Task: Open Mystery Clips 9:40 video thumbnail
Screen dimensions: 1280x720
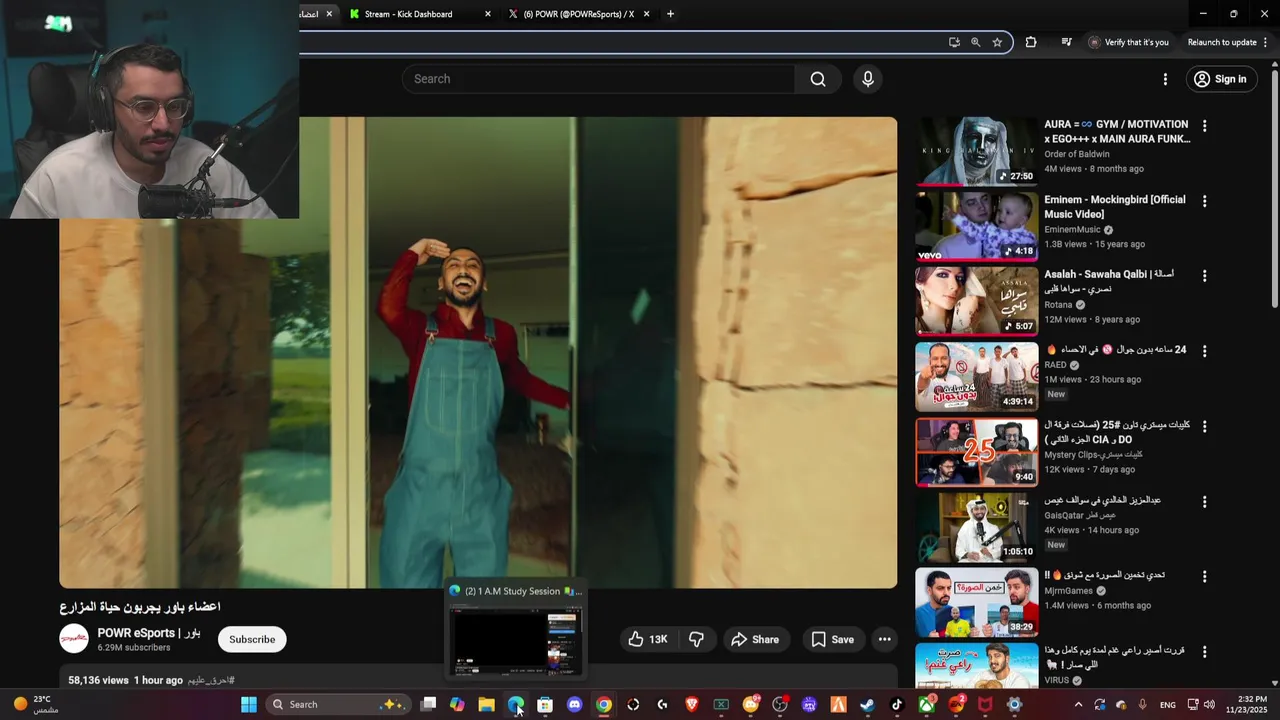Action: pos(977,452)
